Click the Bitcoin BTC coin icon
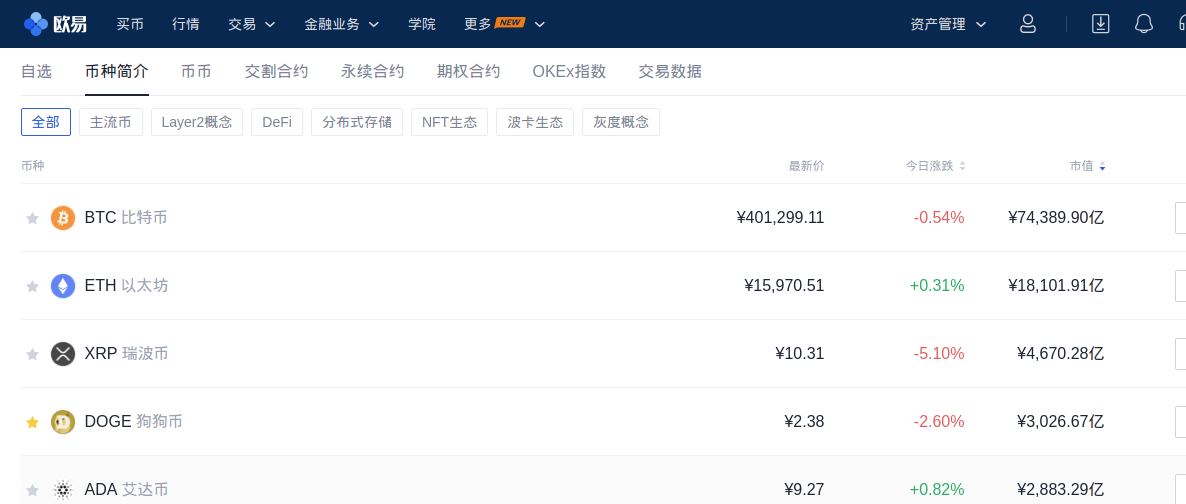This screenshot has width=1186, height=504. point(63,218)
